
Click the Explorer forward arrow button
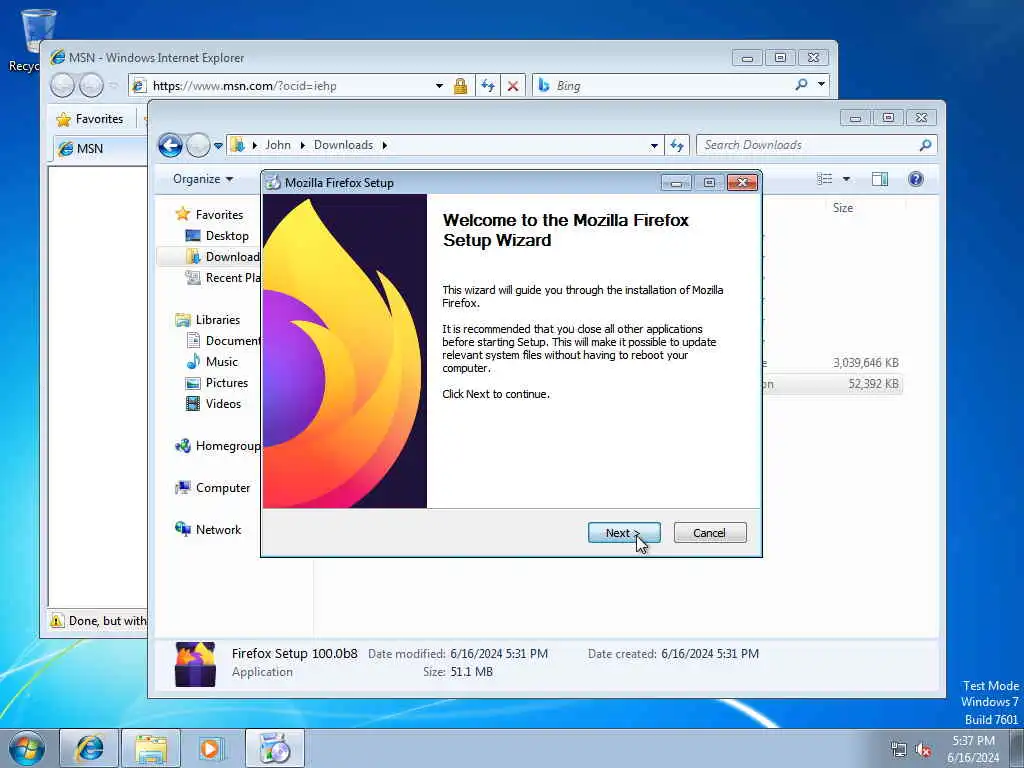click(x=198, y=145)
